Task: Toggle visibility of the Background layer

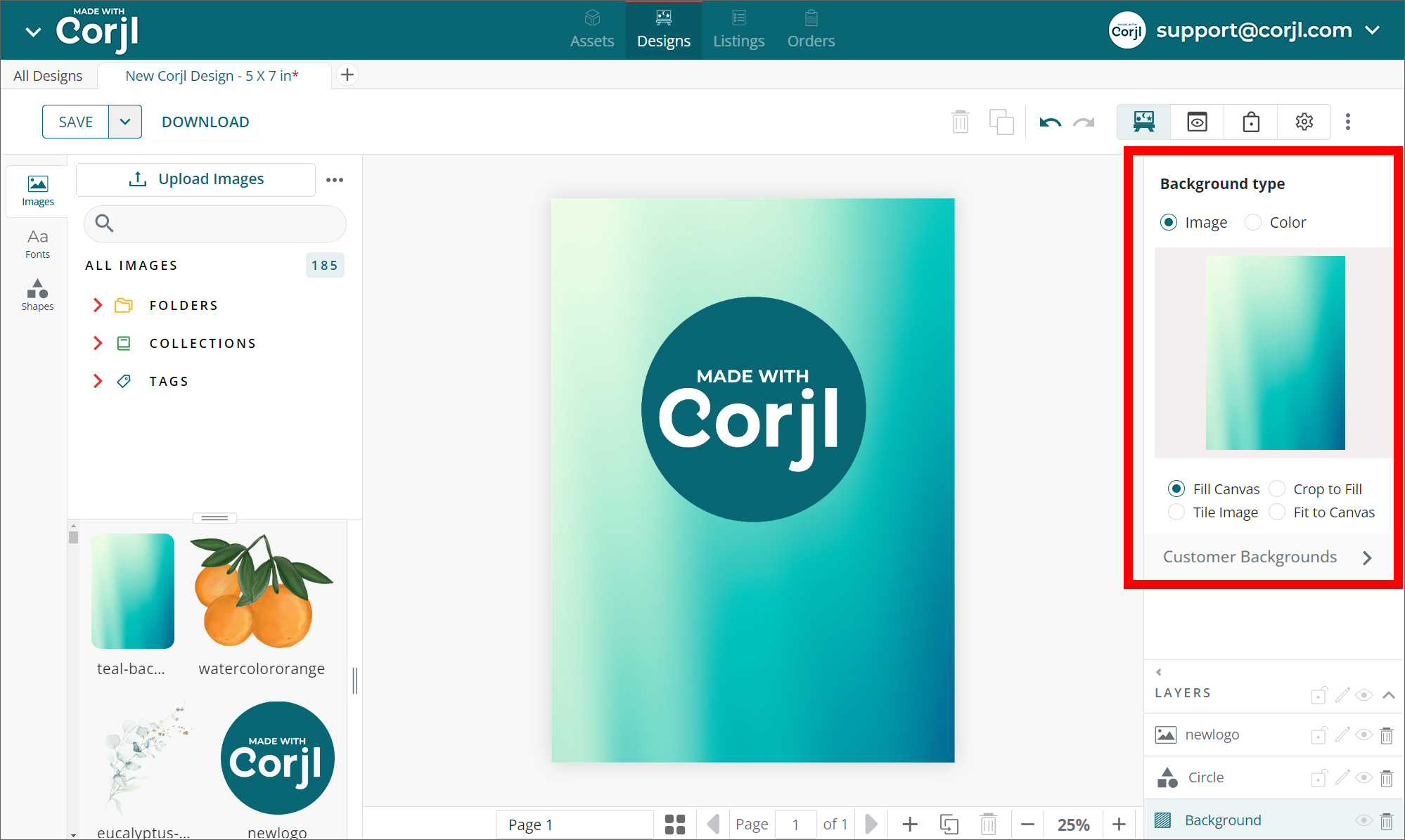Action: click(1364, 820)
